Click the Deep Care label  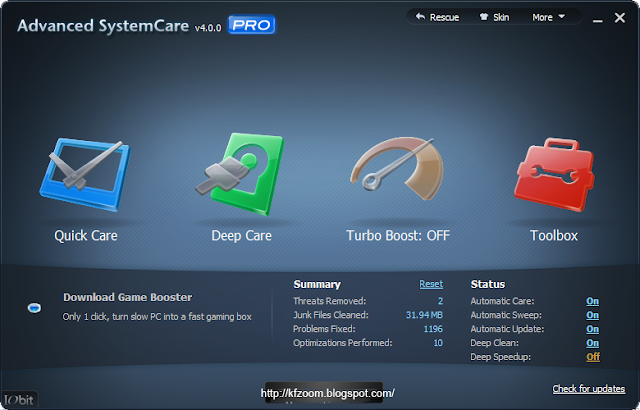click(241, 235)
